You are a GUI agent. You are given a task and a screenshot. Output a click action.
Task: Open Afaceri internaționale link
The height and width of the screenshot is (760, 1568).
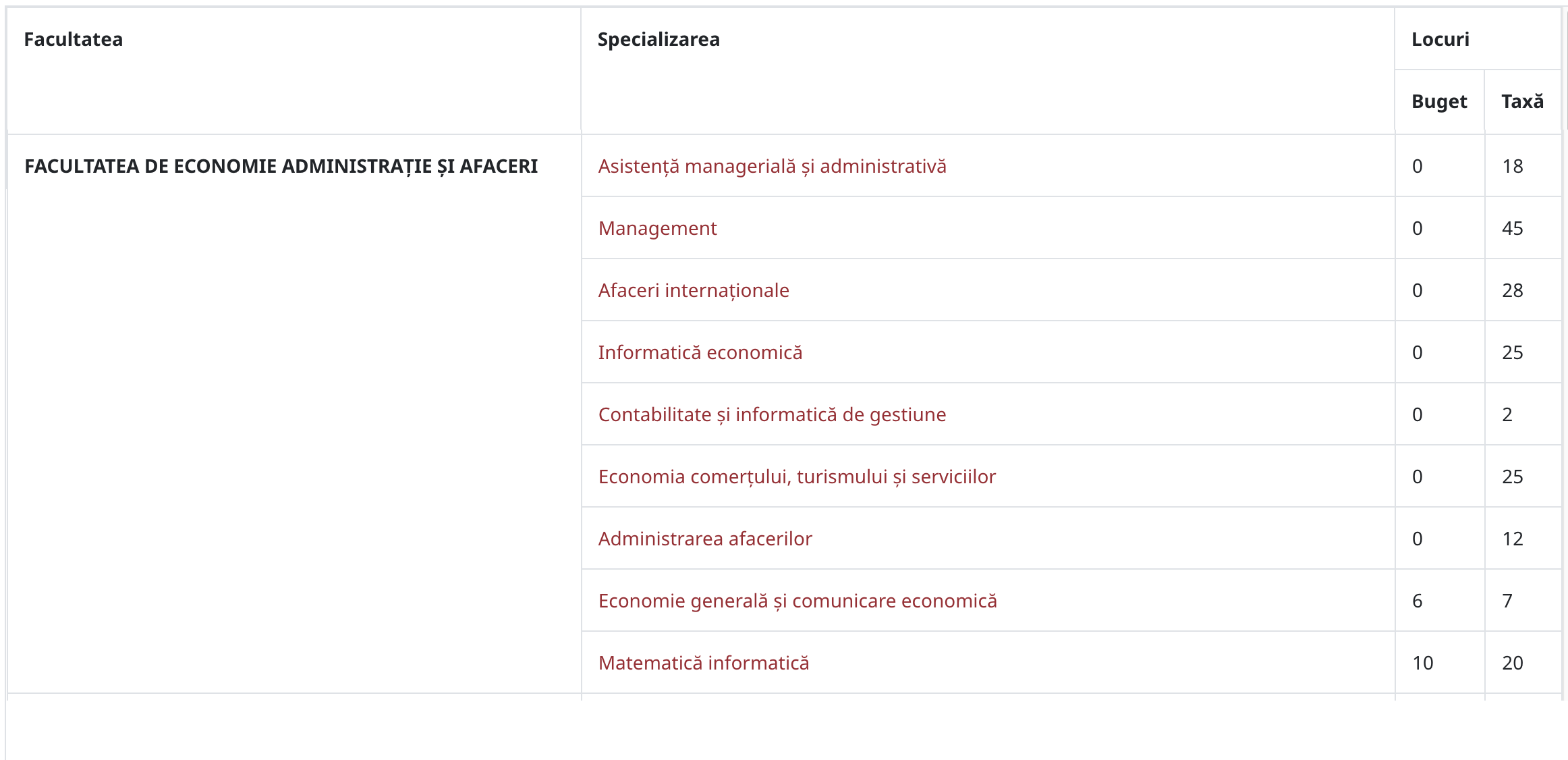coord(694,290)
